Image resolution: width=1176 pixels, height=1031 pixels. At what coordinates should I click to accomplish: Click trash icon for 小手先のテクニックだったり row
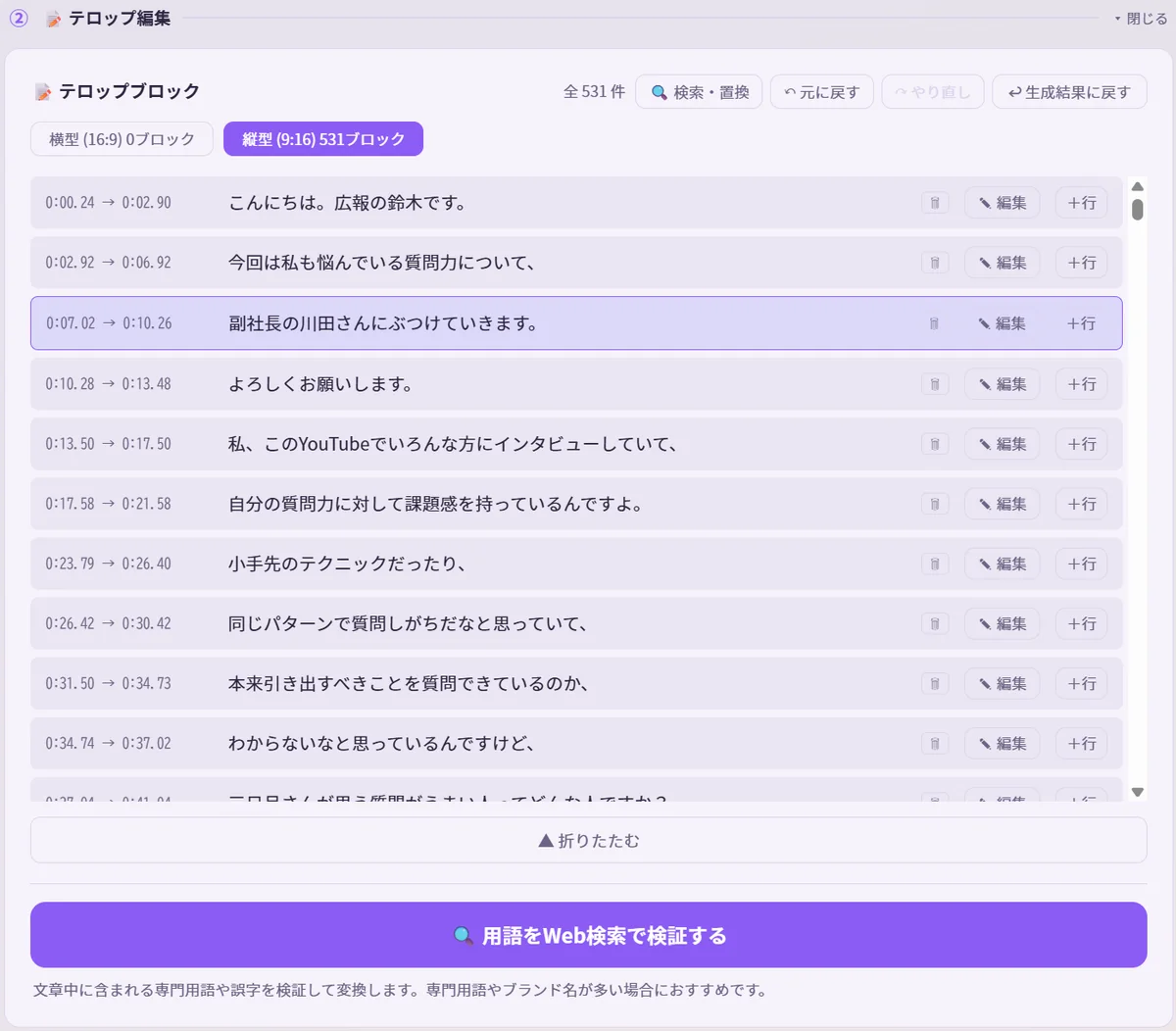click(935, 564)
